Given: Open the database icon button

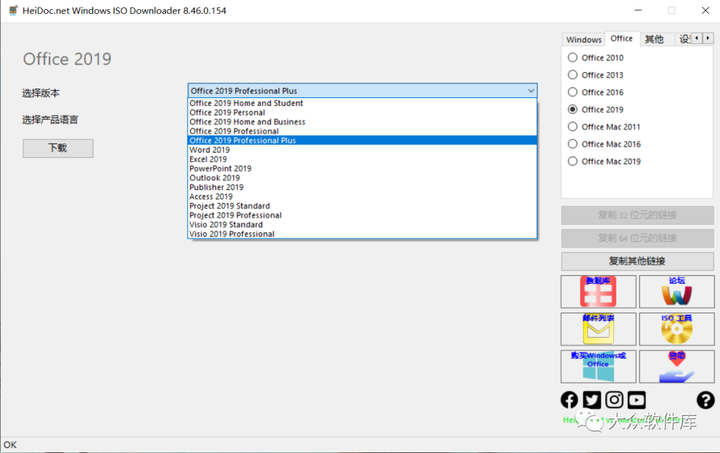Looking at the screenshot, I should (x=598, y=291).
